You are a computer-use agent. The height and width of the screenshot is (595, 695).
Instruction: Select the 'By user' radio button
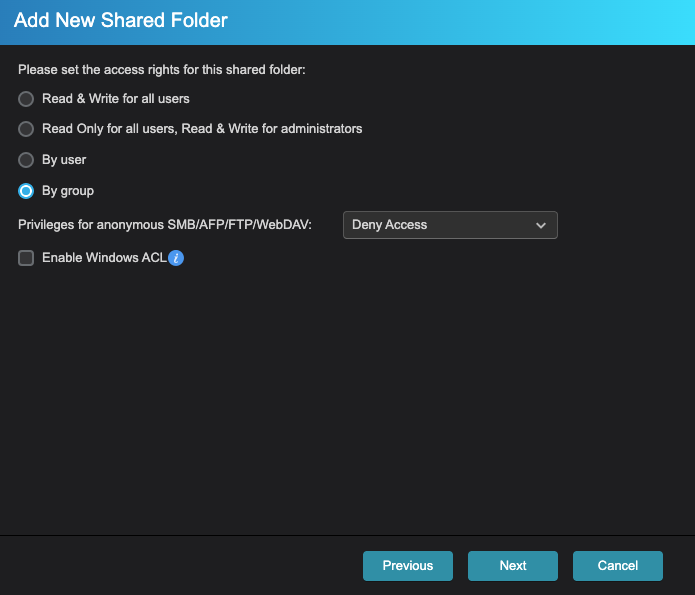coord(26,160)
